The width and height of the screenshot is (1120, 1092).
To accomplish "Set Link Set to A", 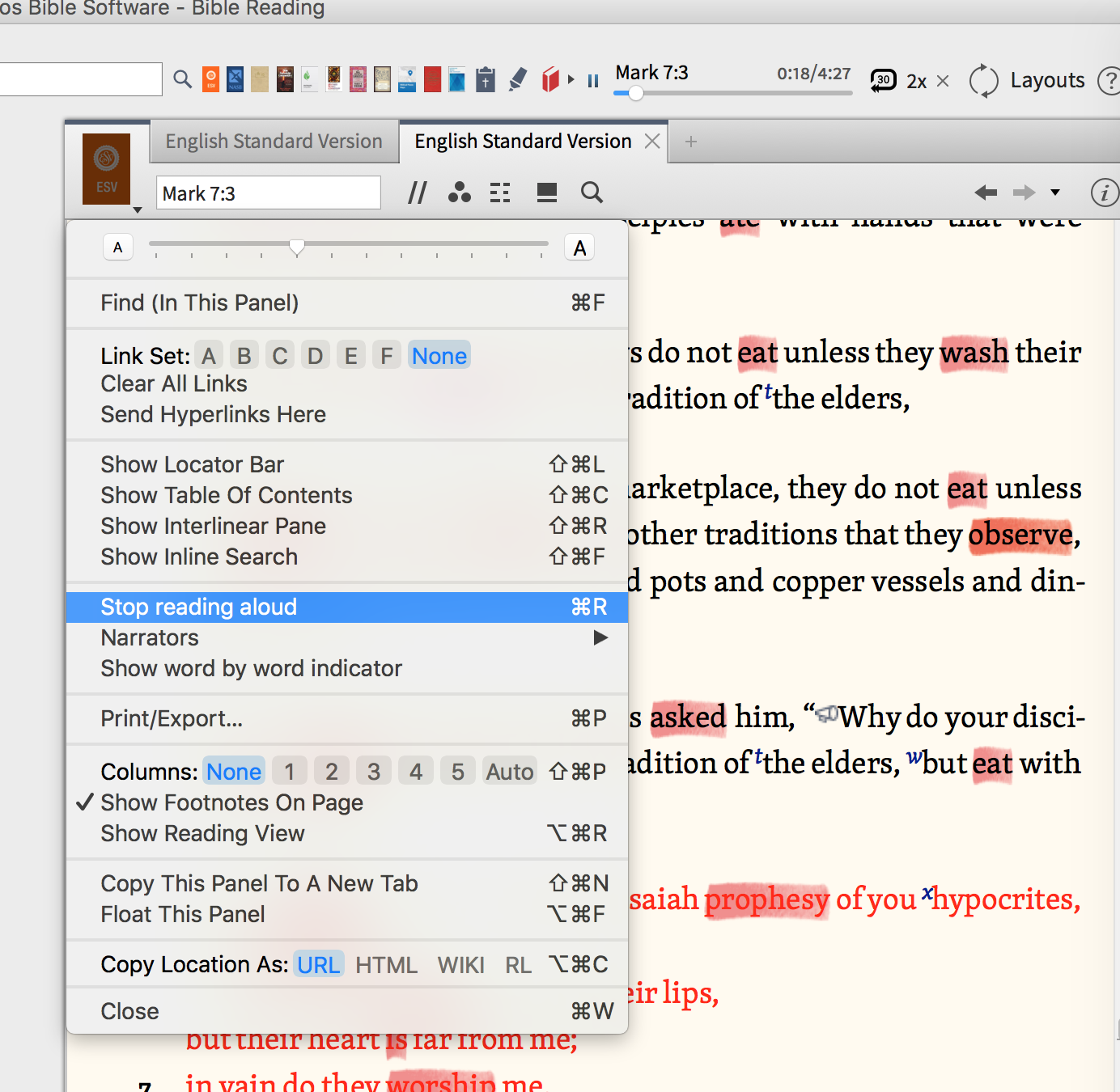I will [x=209, y=356].
